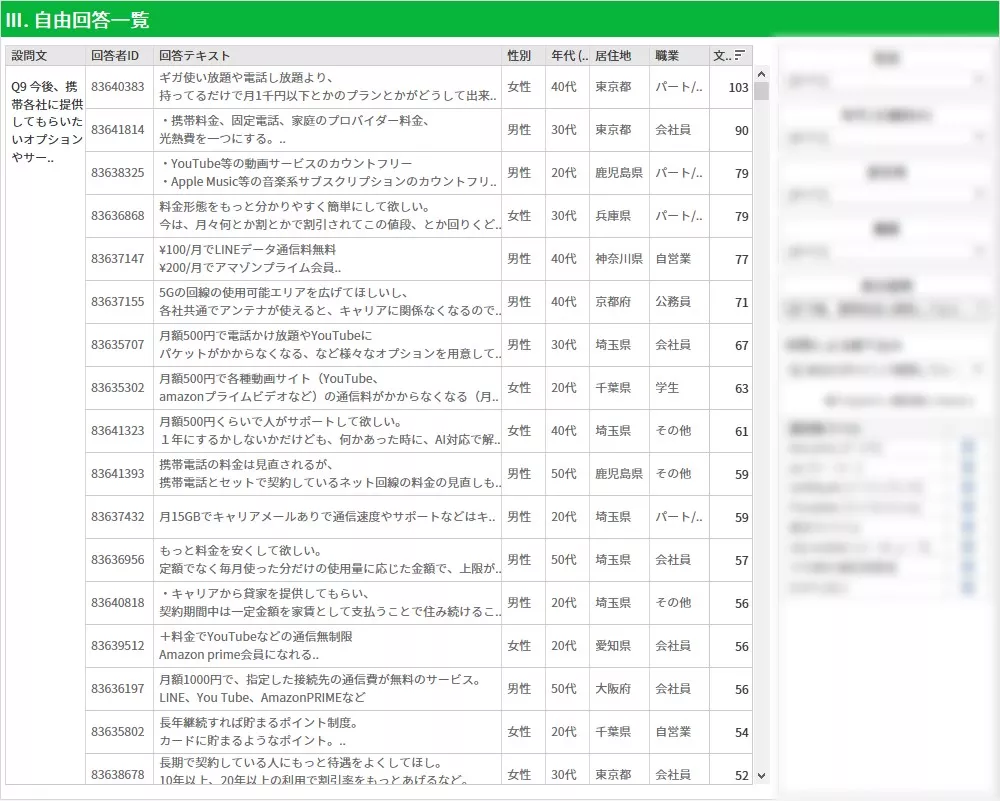This screenshot has height=801, width=1000.
Task: Select respondent ID 83640383 cell
Action: pyautogui.click(x=117, y=87)
